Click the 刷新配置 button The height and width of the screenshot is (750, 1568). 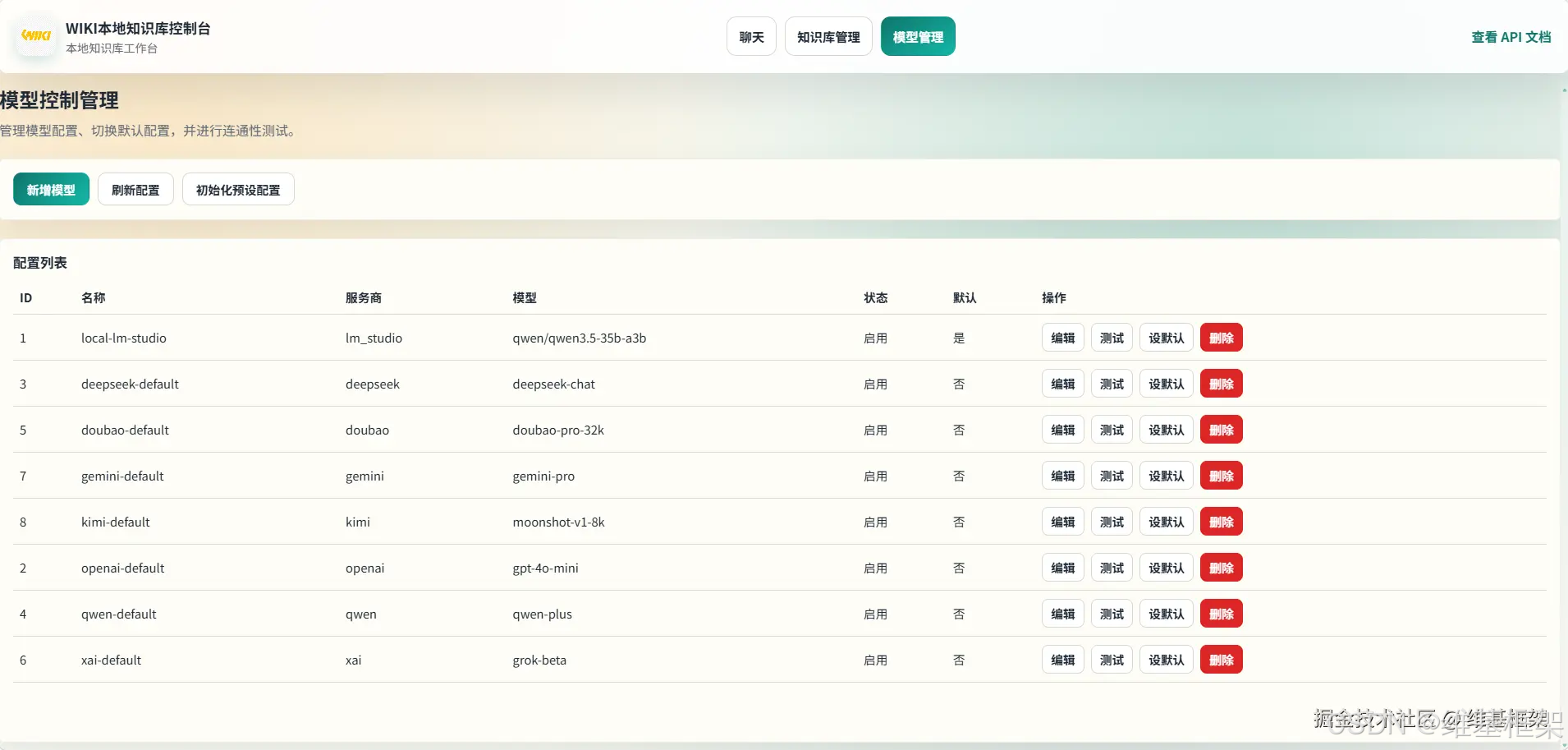[x=135, y=190]
